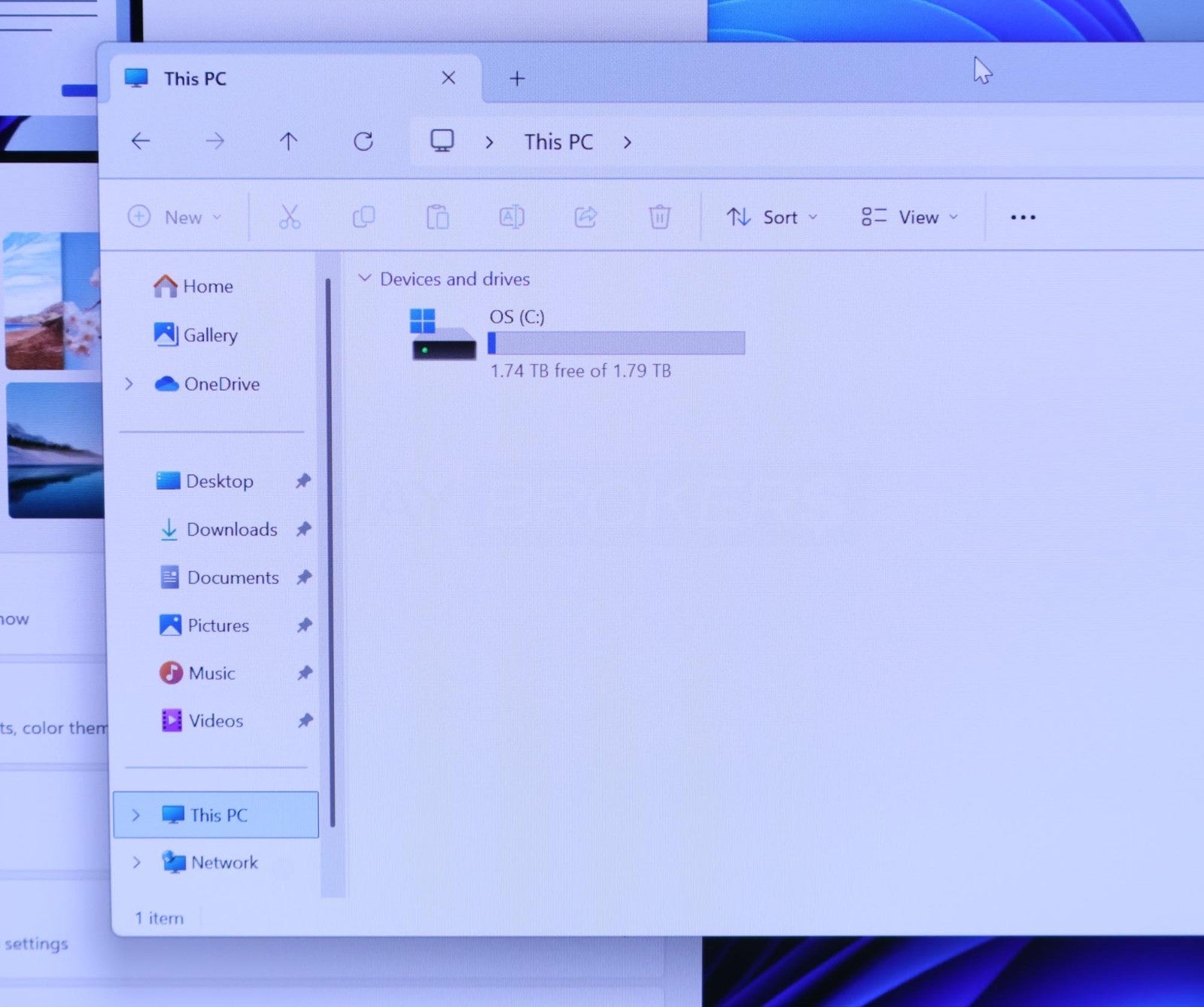Select the This PC tab
This screenshot has width=1204, height=1007.
(196, 79)
